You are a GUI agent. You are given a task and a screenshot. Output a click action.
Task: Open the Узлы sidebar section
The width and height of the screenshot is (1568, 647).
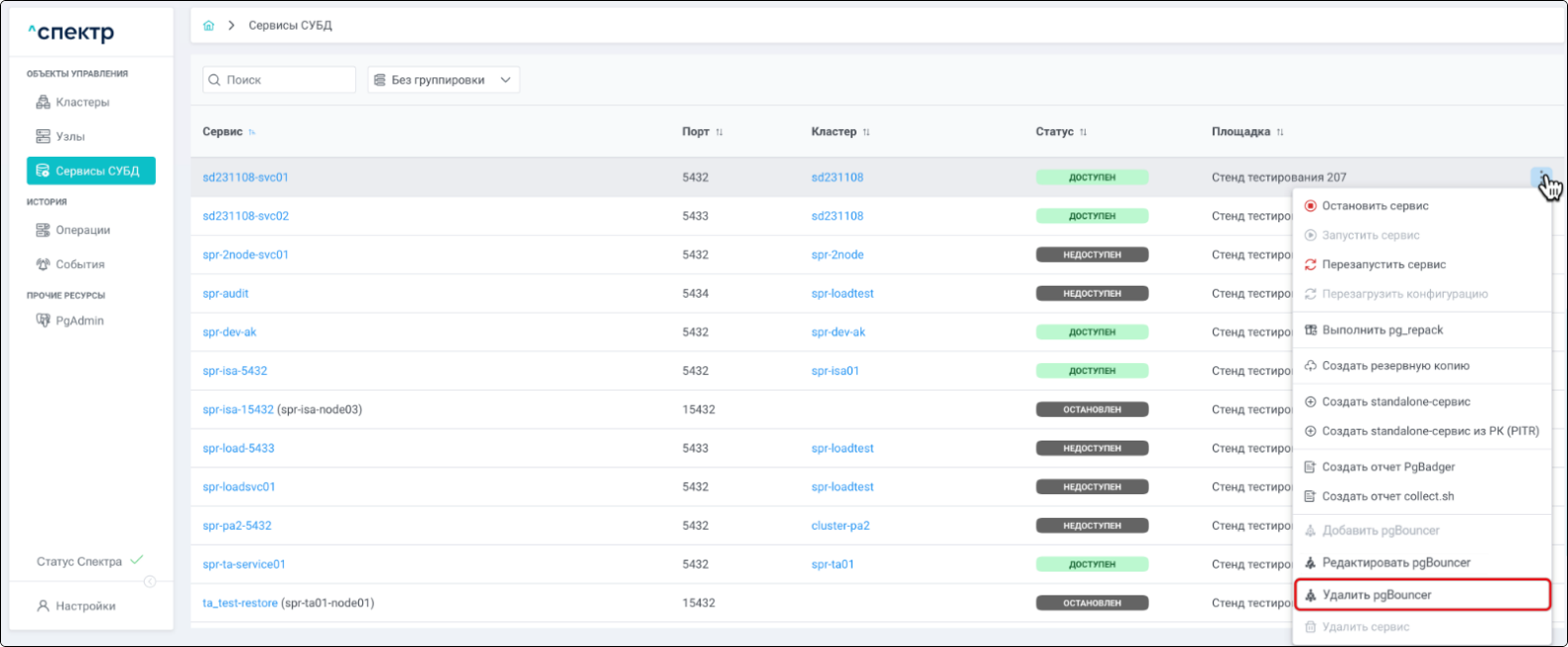tap(69, 137)
